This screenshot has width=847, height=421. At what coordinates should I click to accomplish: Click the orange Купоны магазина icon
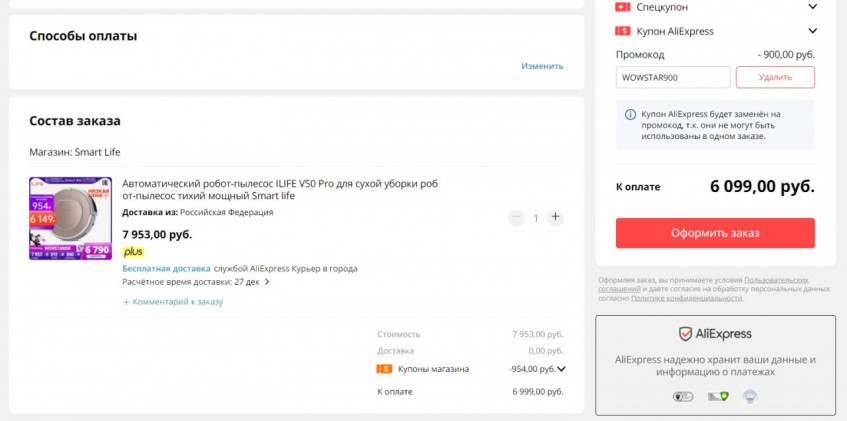(384, 369)
